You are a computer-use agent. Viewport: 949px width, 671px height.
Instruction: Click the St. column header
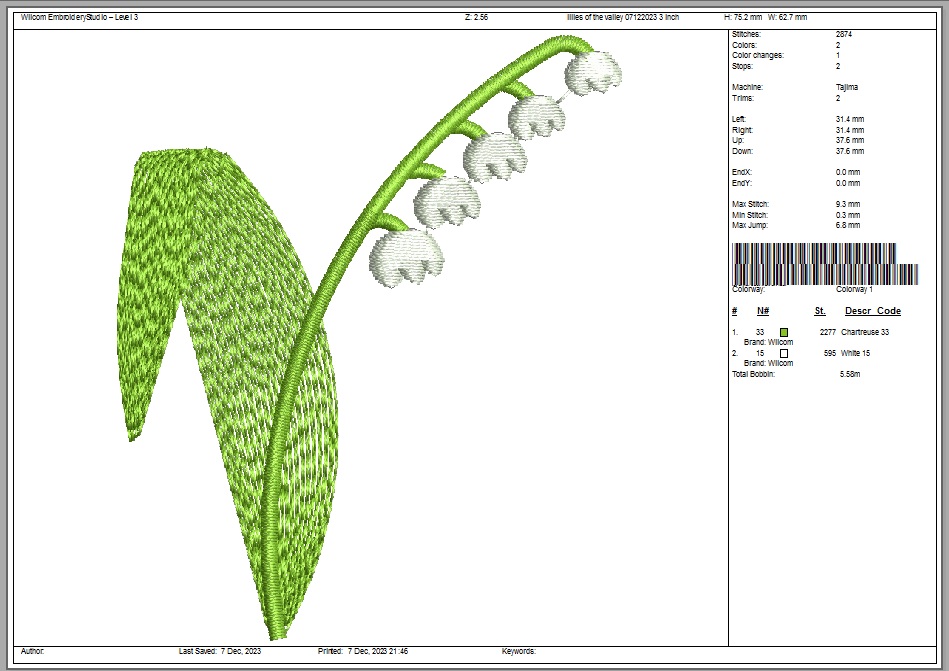coord(820,311)
